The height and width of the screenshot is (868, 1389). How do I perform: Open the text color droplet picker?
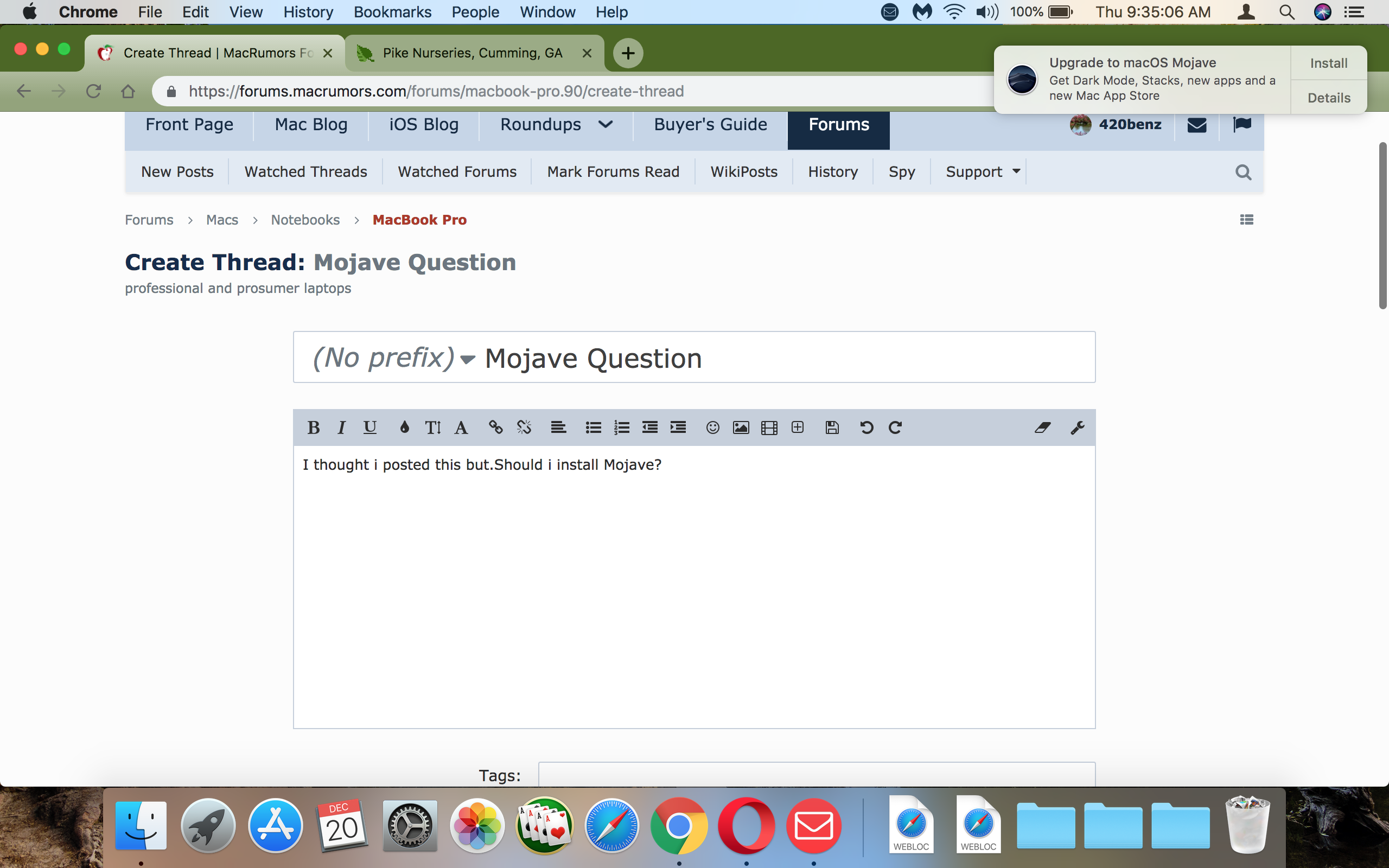[x=404, y=427]
